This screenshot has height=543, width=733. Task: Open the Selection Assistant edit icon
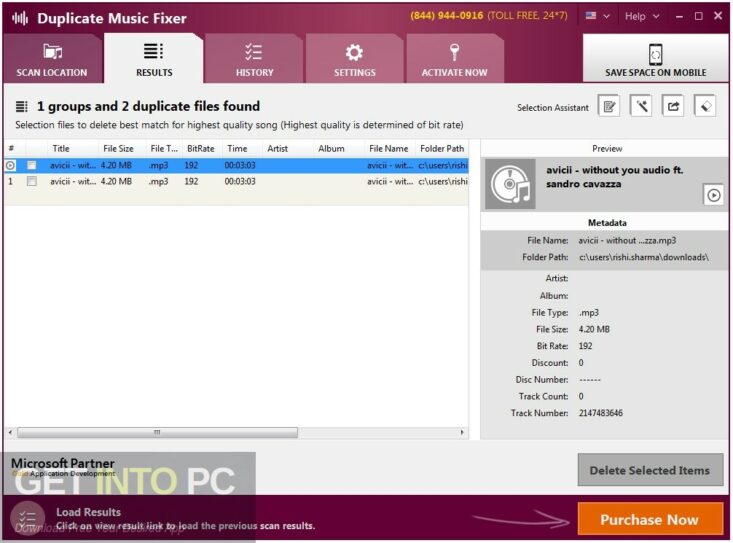pyautogui.click(x=609, y=107)
